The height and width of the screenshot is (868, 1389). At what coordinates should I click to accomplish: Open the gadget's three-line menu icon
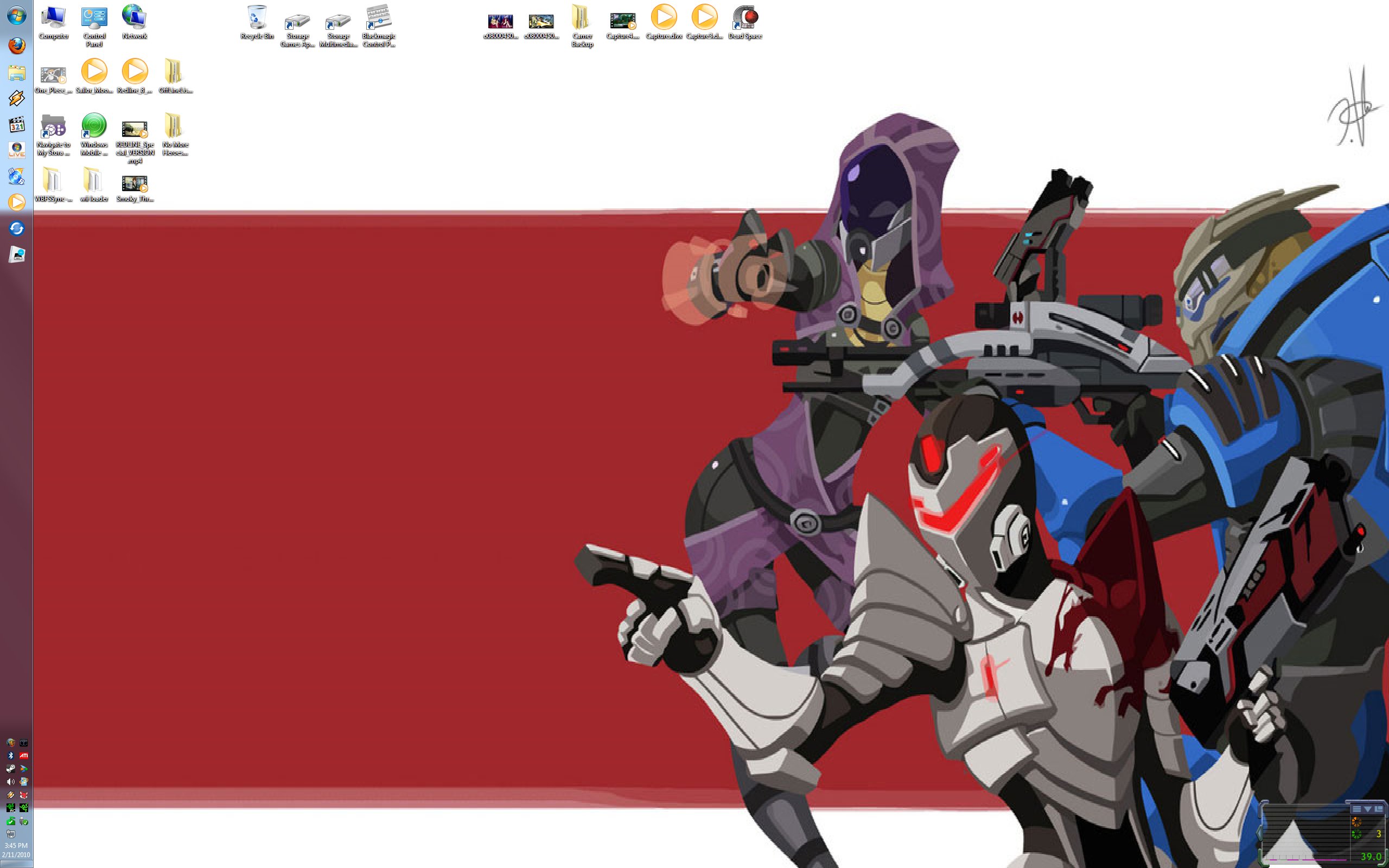[1357, 809]
